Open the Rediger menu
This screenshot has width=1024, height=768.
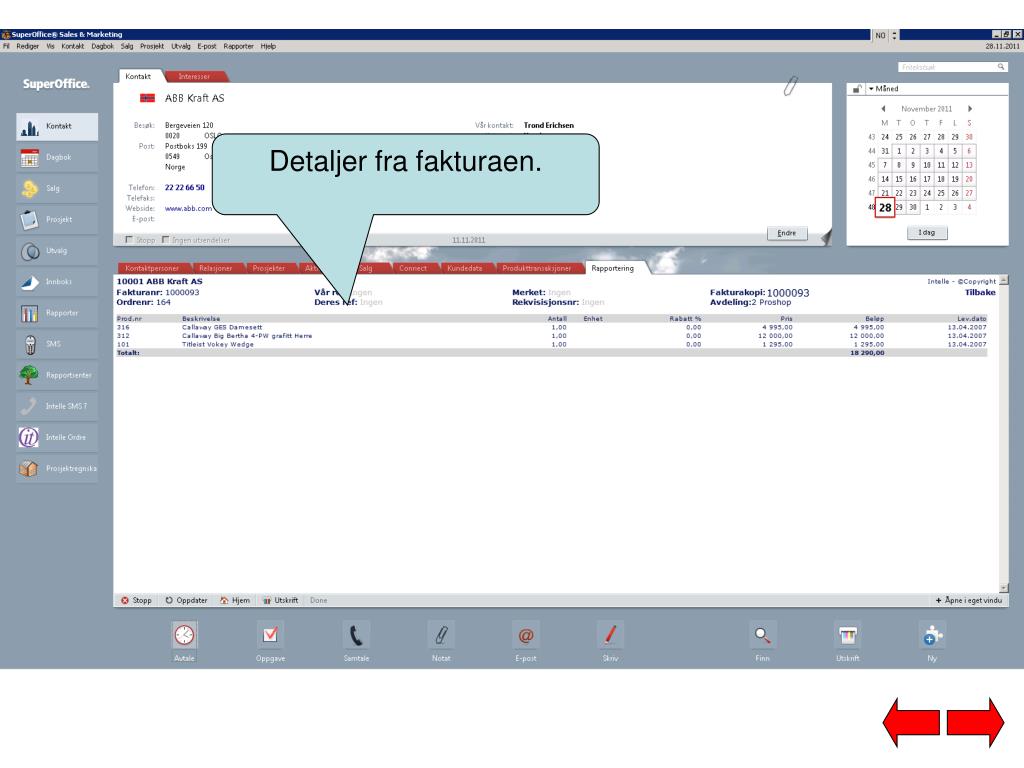[27, 46]
